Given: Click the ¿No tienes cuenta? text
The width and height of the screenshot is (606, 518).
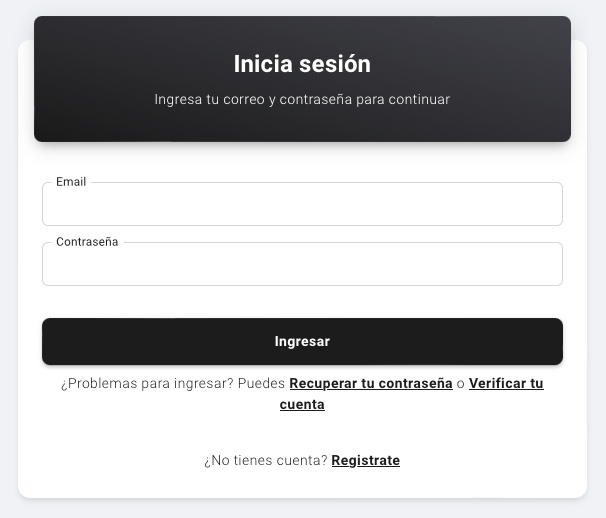Looking at the screenshot, I should tap(265, 461).
